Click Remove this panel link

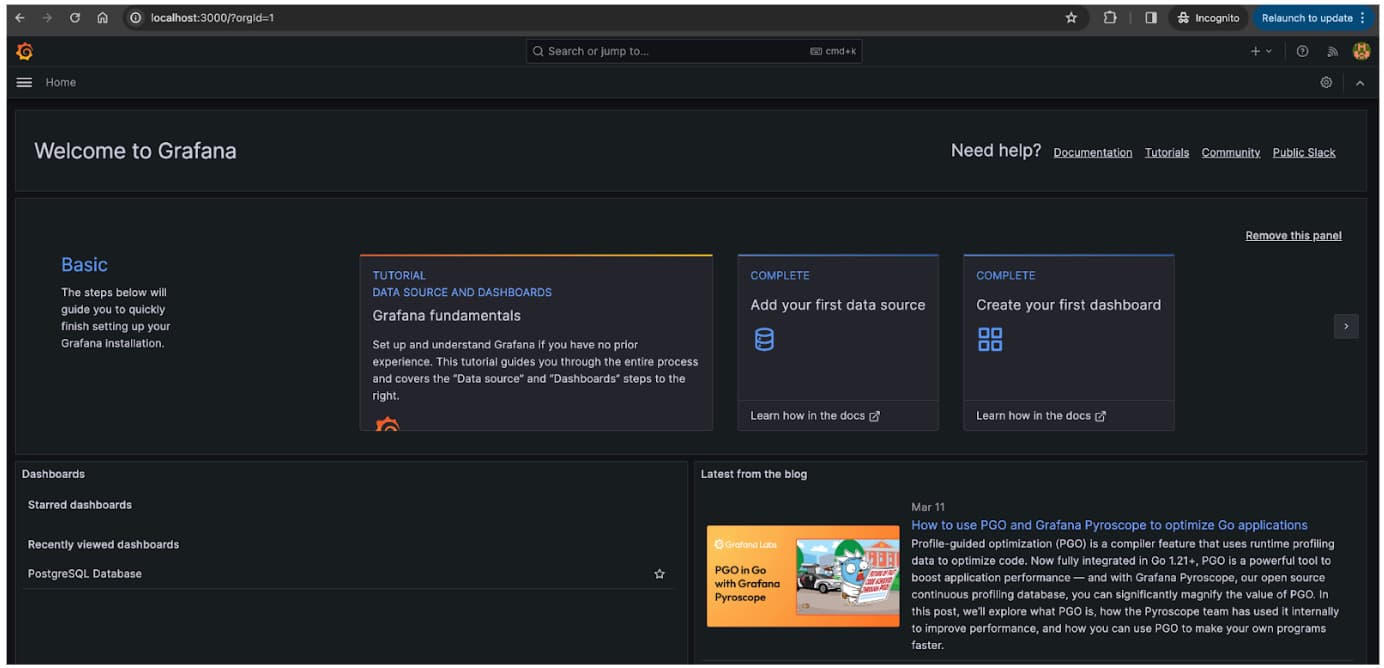point(1293,236)
